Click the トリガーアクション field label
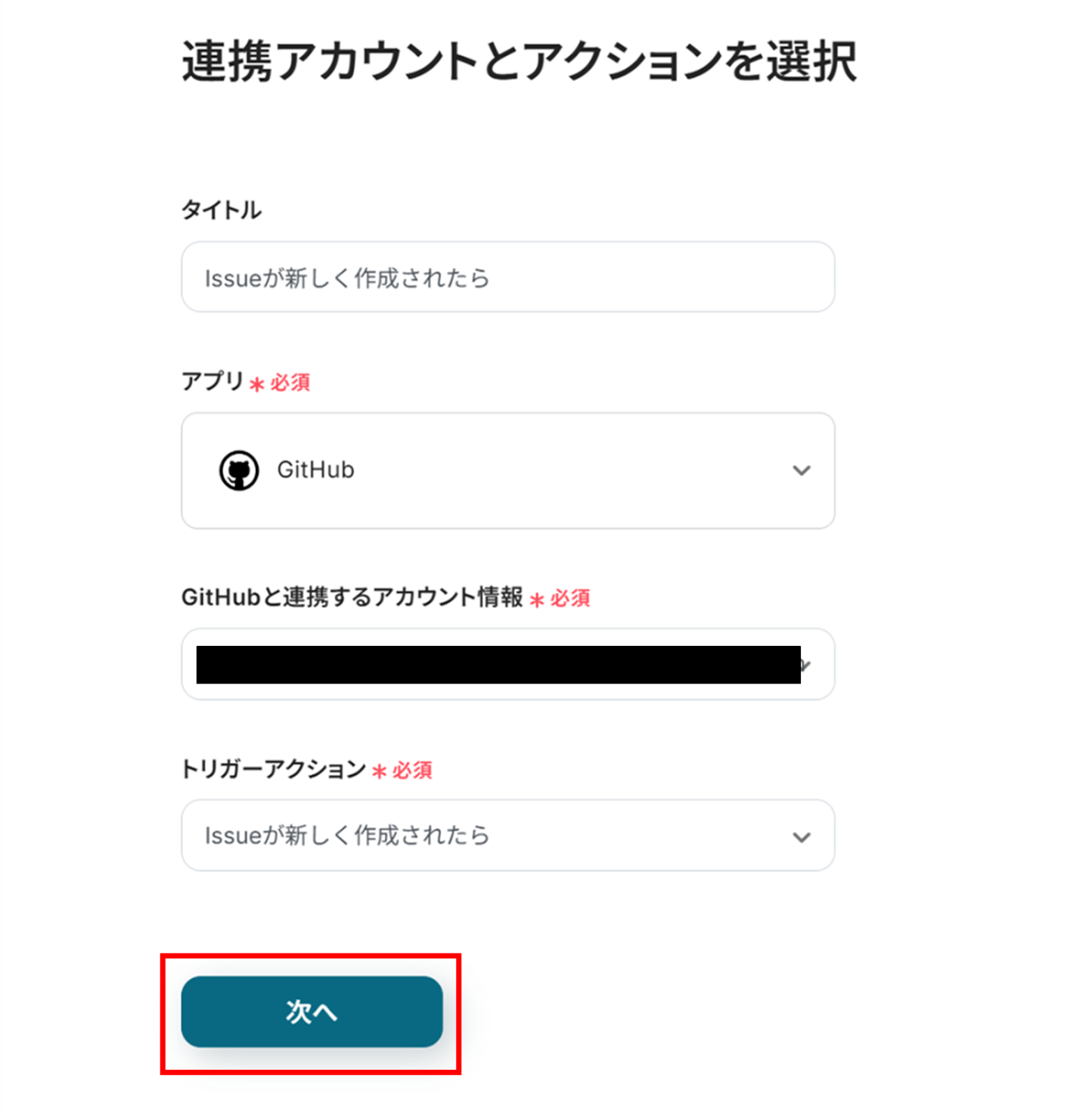Screen dimensions: 1092x1116 pos(273,769)
